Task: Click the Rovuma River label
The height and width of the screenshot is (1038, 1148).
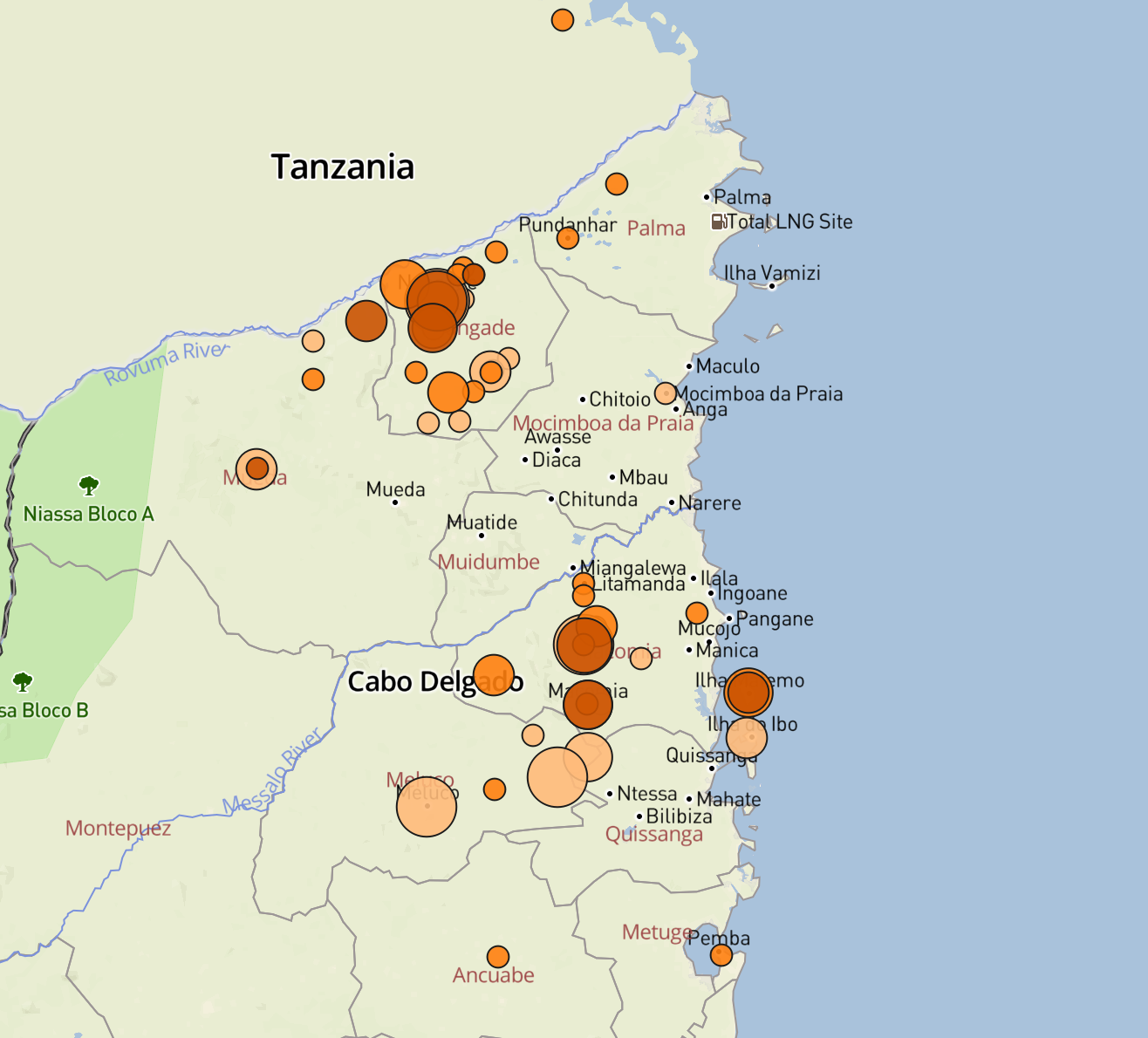Action: coord(164,363)
